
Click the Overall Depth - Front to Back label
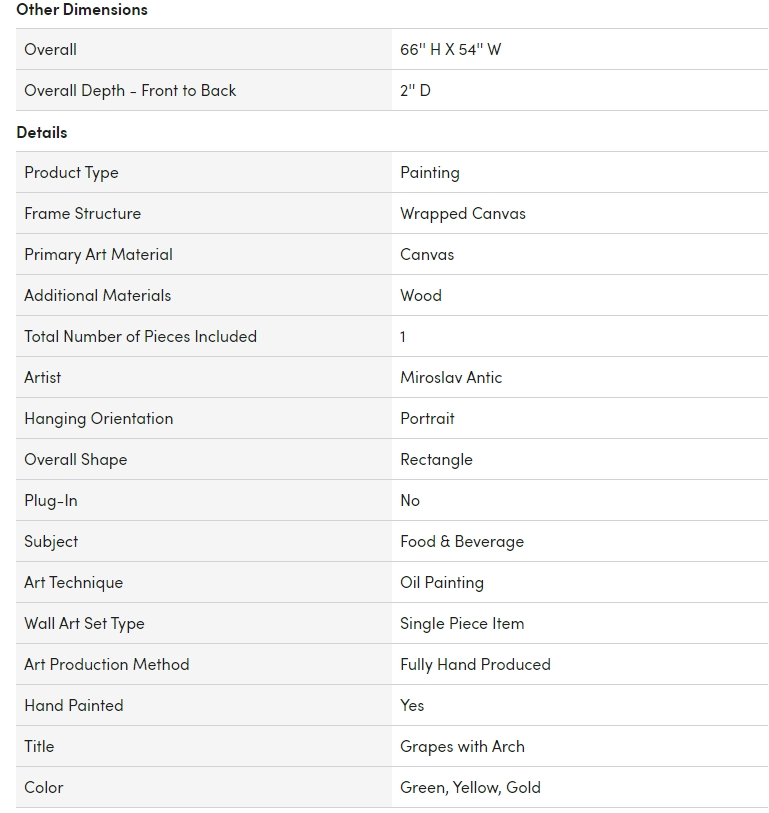pos(130,90)
